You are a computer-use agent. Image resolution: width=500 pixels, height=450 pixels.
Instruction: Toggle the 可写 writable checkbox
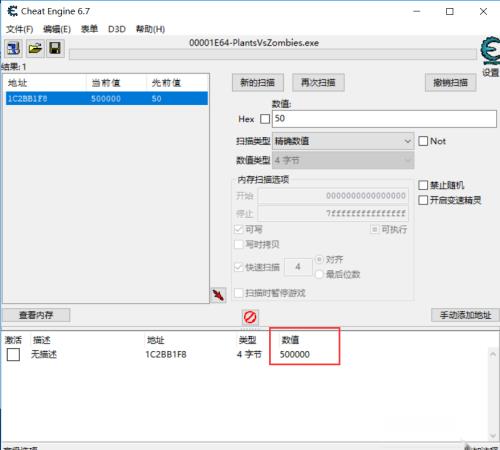(239, 229)
